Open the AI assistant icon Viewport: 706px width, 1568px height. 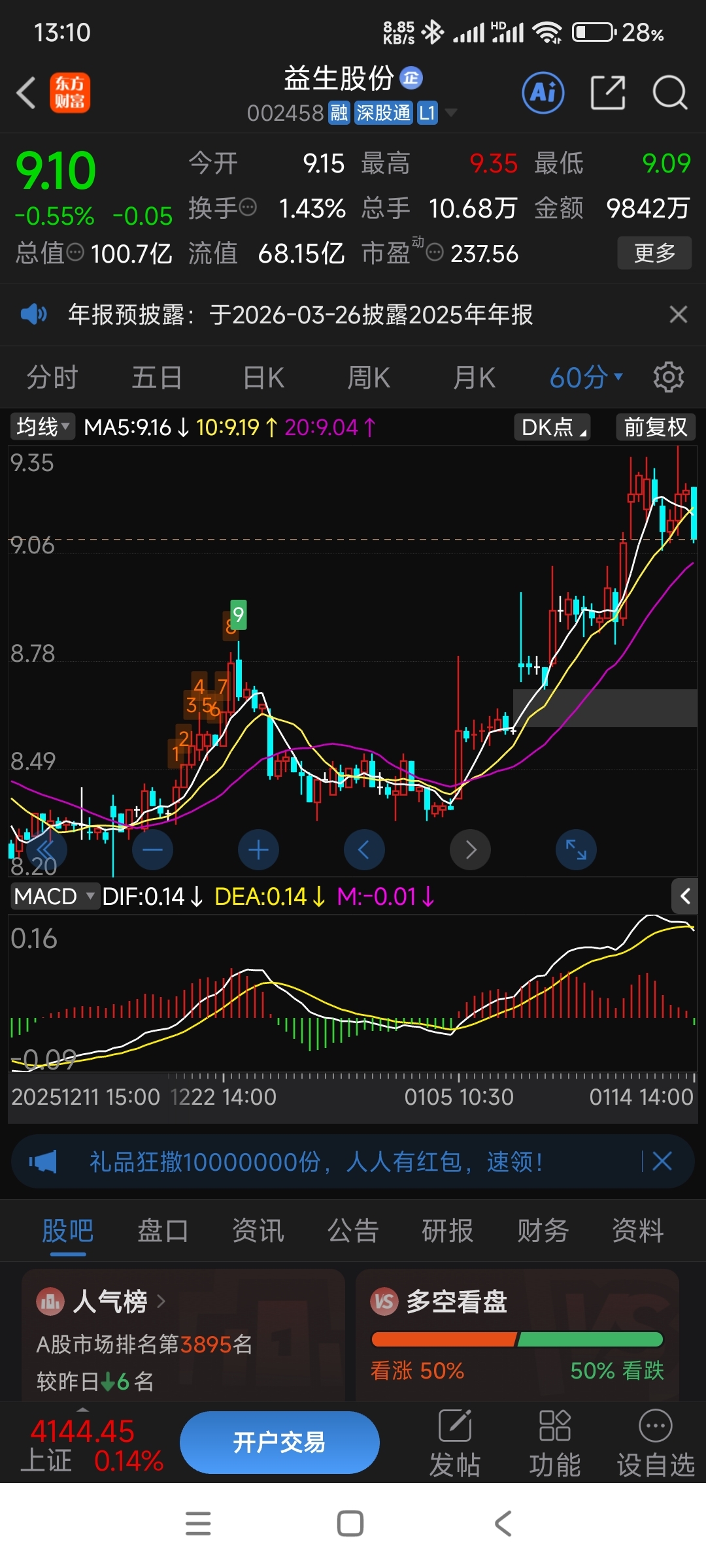tap(543, 92)
